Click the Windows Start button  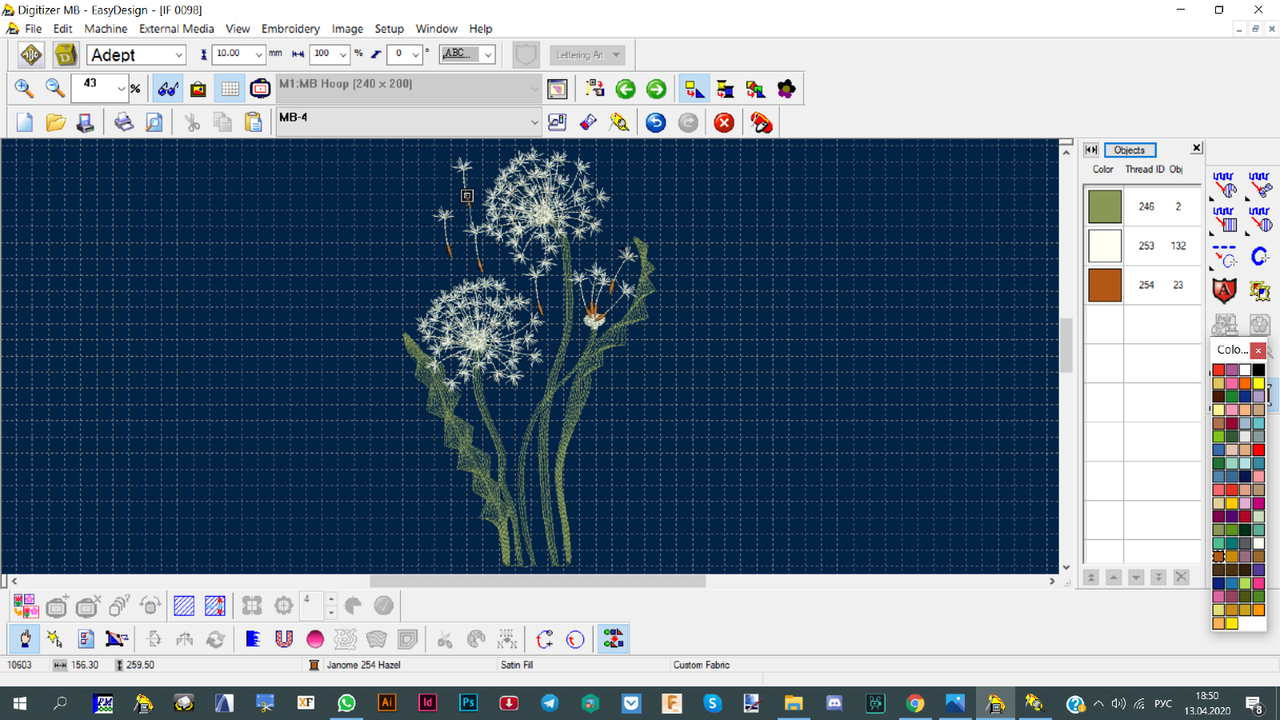click(x=20, y=703)
